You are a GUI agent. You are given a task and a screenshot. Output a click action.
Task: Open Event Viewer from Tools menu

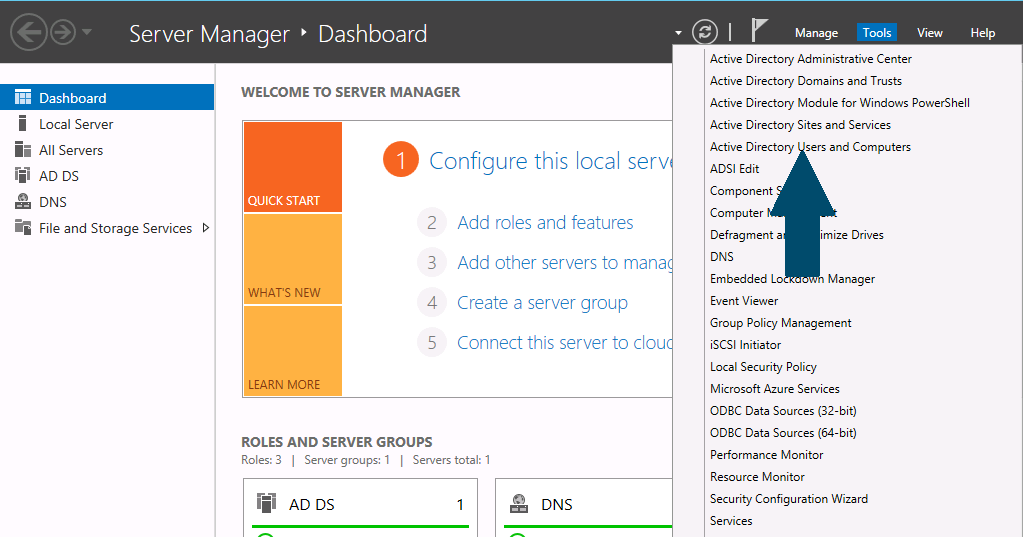(x=744, y=301)
